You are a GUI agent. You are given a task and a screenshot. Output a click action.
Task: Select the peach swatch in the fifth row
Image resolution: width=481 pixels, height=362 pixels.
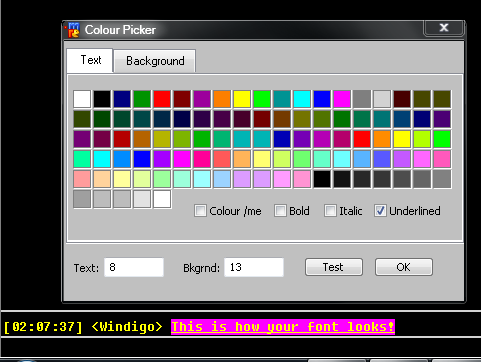click(x=102, y=179)
